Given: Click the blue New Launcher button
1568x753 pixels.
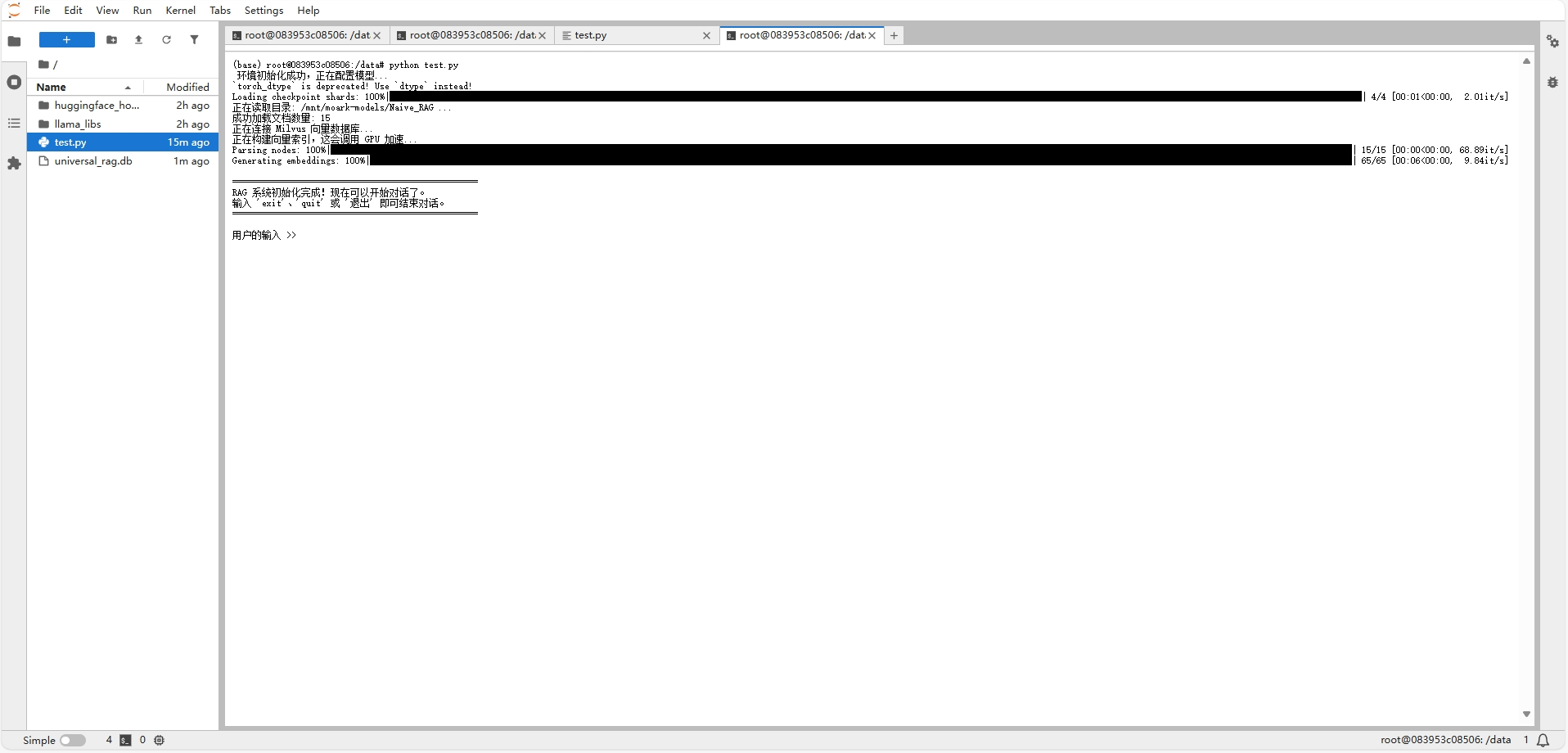Looking at the screenshot, I should 67,39.
